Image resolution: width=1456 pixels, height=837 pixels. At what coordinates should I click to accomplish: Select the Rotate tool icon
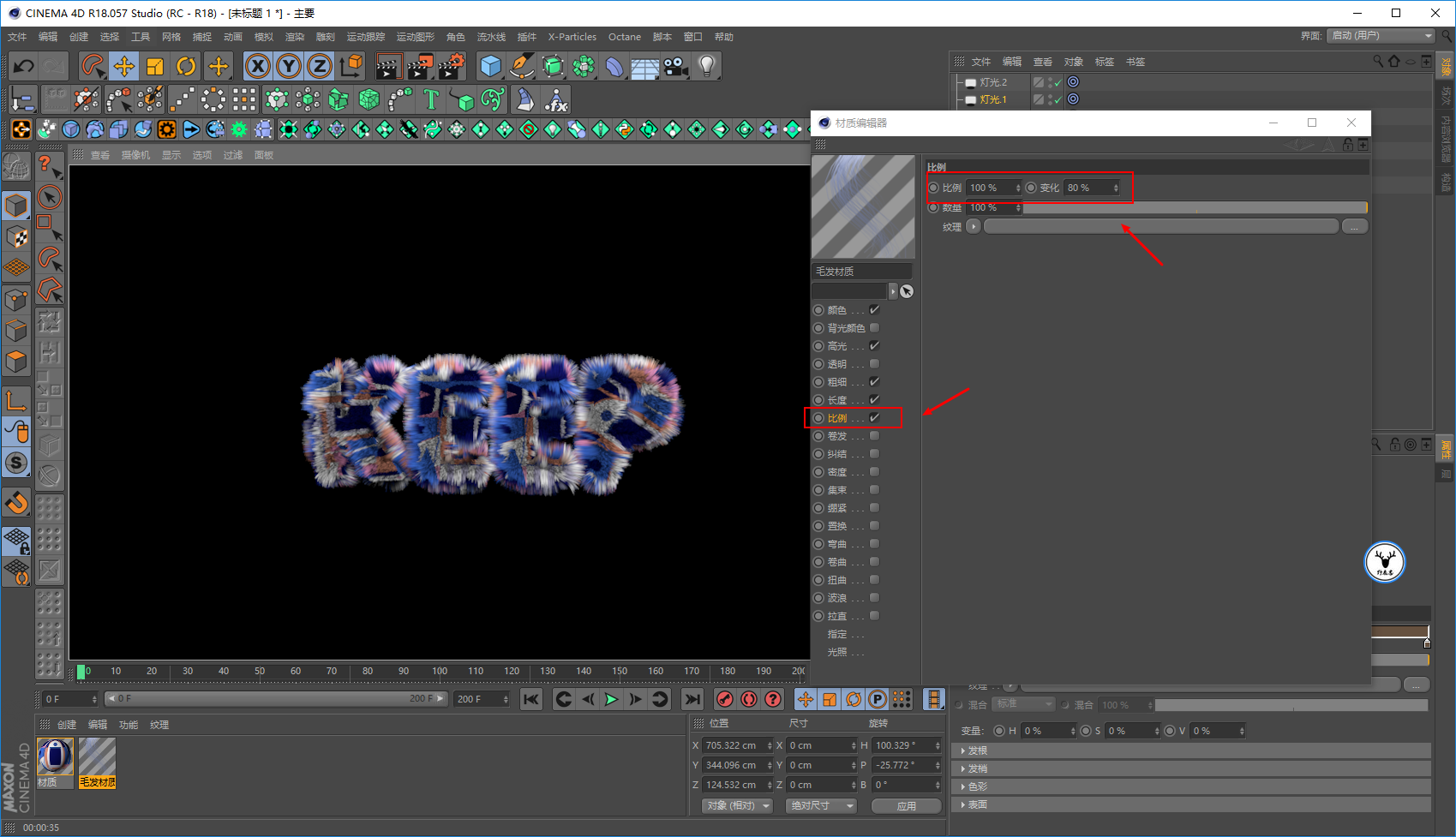[x=186, y=66]
